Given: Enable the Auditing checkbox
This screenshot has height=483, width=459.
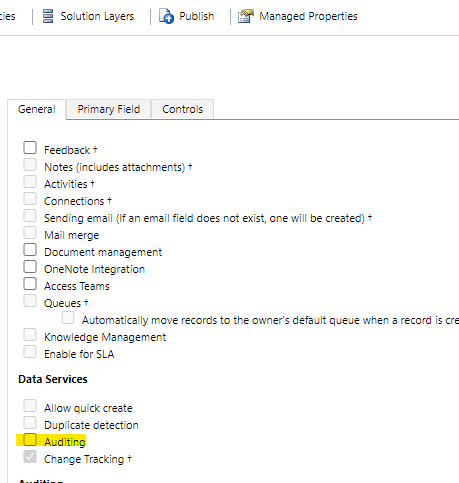Looking at the screenshot, I should (x=30, y=439).
